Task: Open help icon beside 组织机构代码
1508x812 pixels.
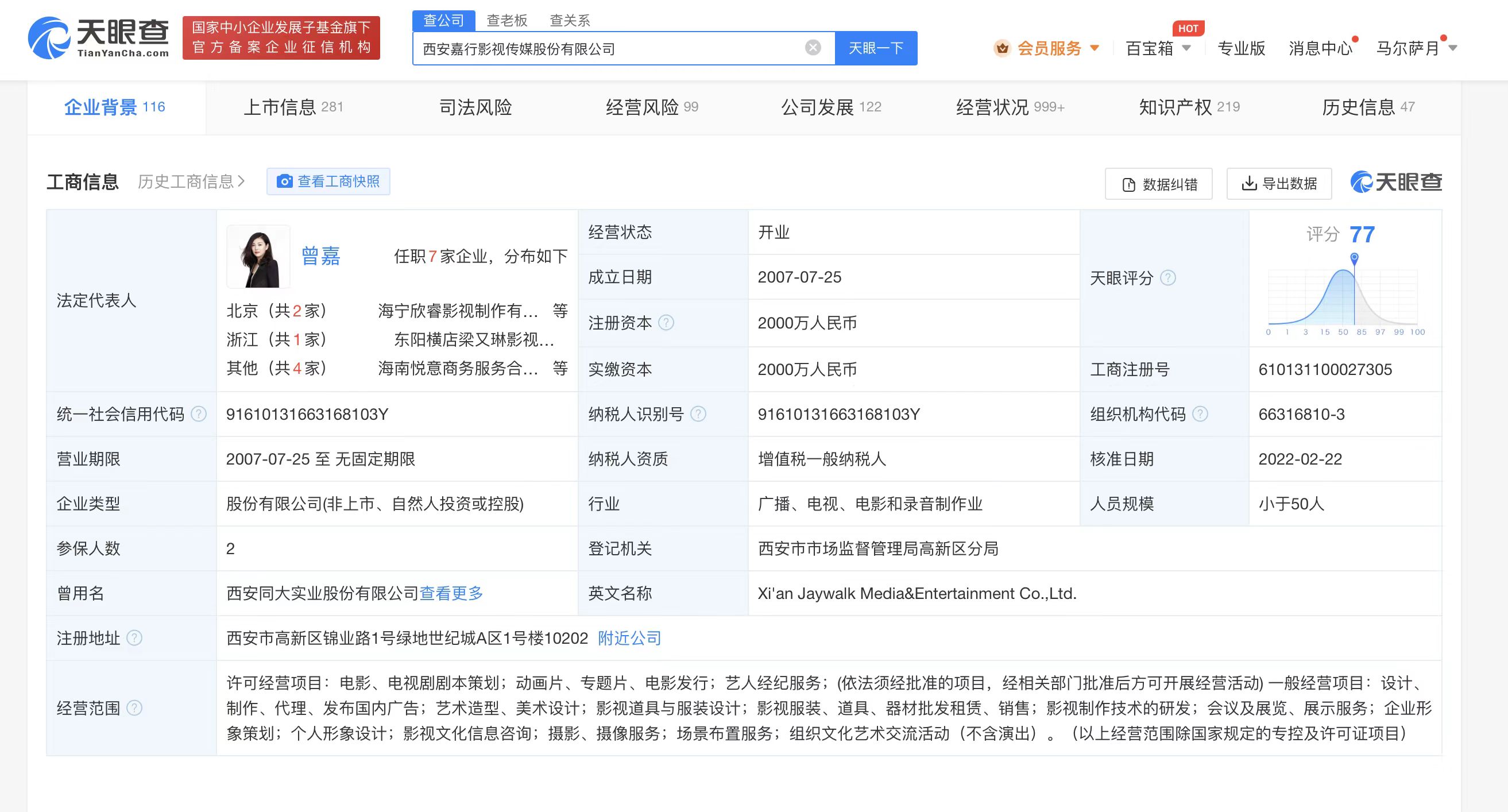Action: (x=1200, y=414)
